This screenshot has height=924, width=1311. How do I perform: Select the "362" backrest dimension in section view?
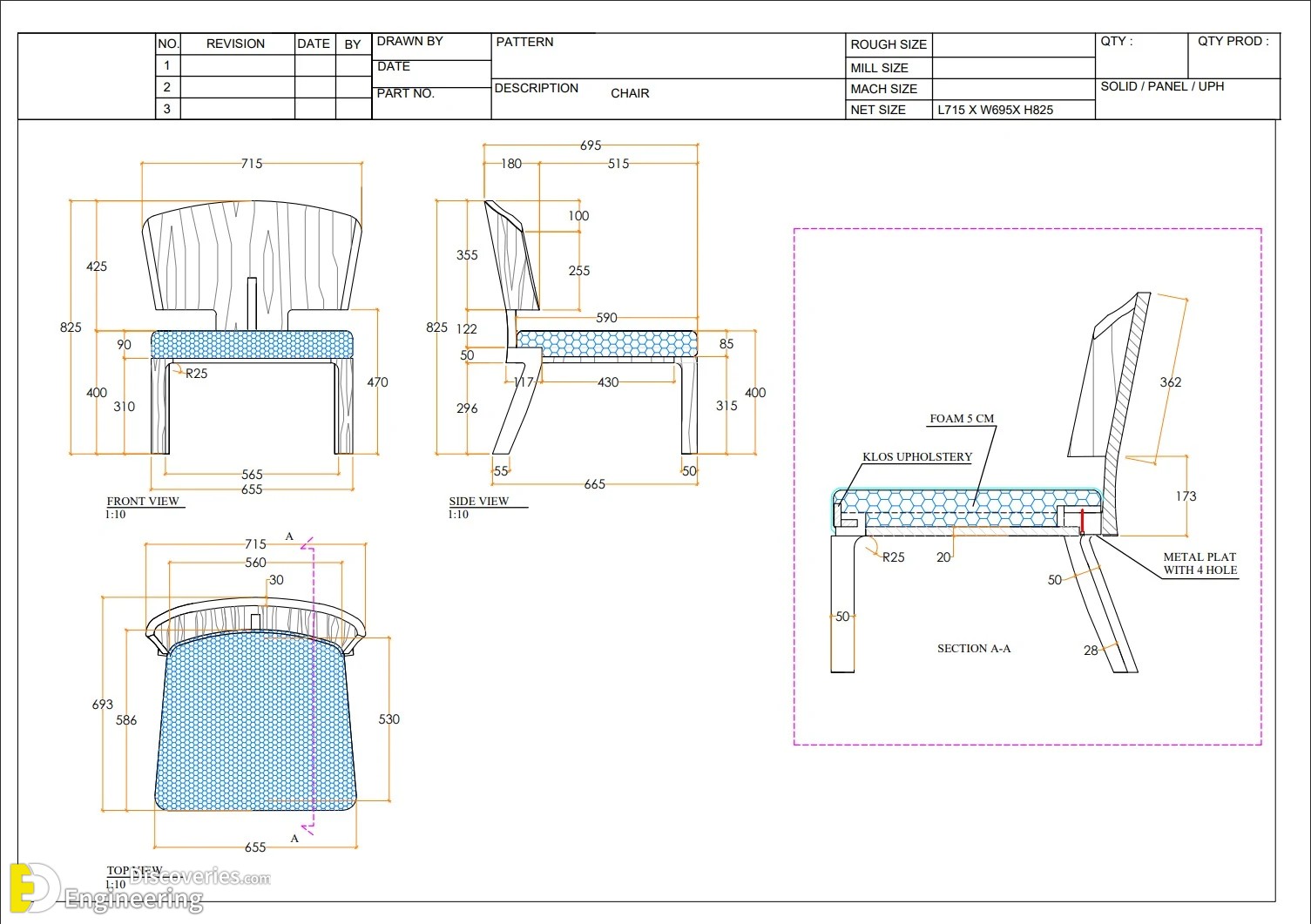coord(1171,382)
